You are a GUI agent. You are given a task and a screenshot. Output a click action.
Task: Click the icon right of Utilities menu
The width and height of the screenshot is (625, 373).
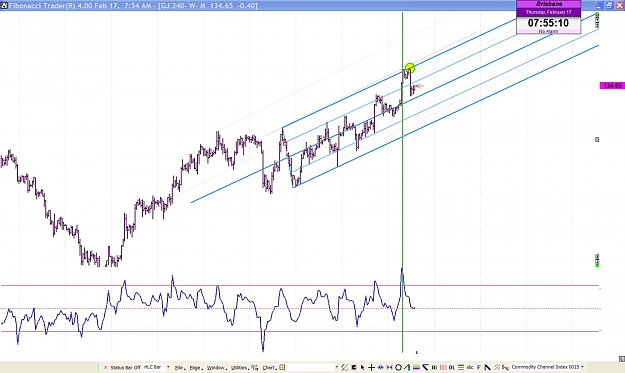tap(255, 367)
